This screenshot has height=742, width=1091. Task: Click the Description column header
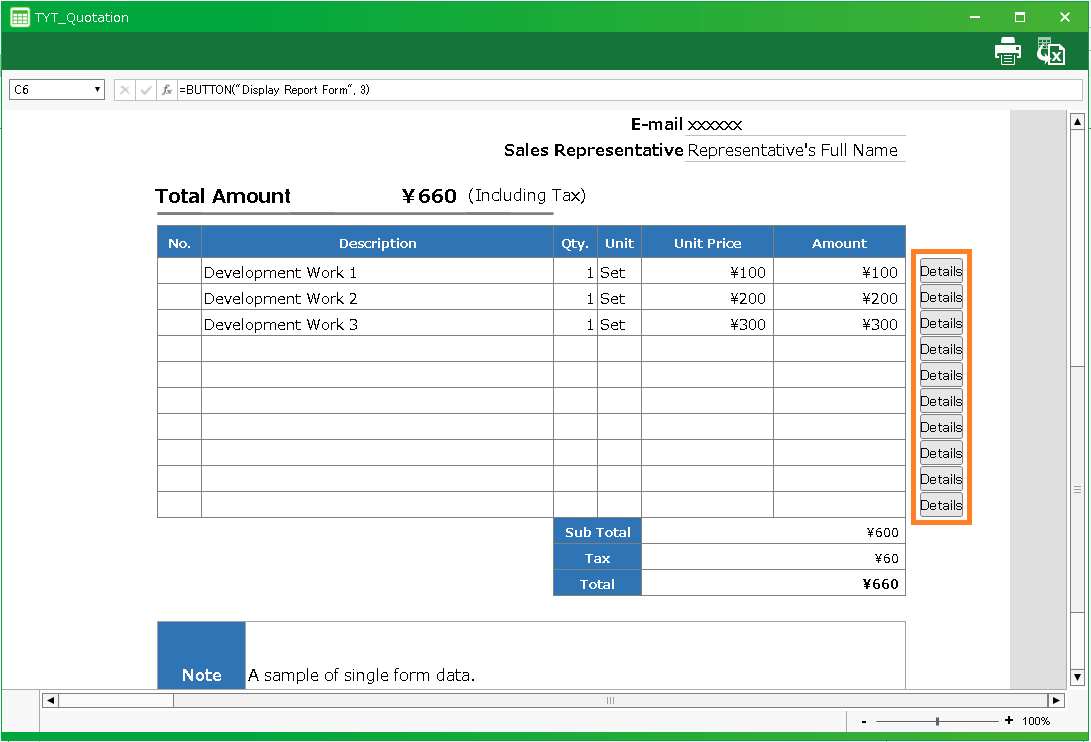[x=377, y=243]
